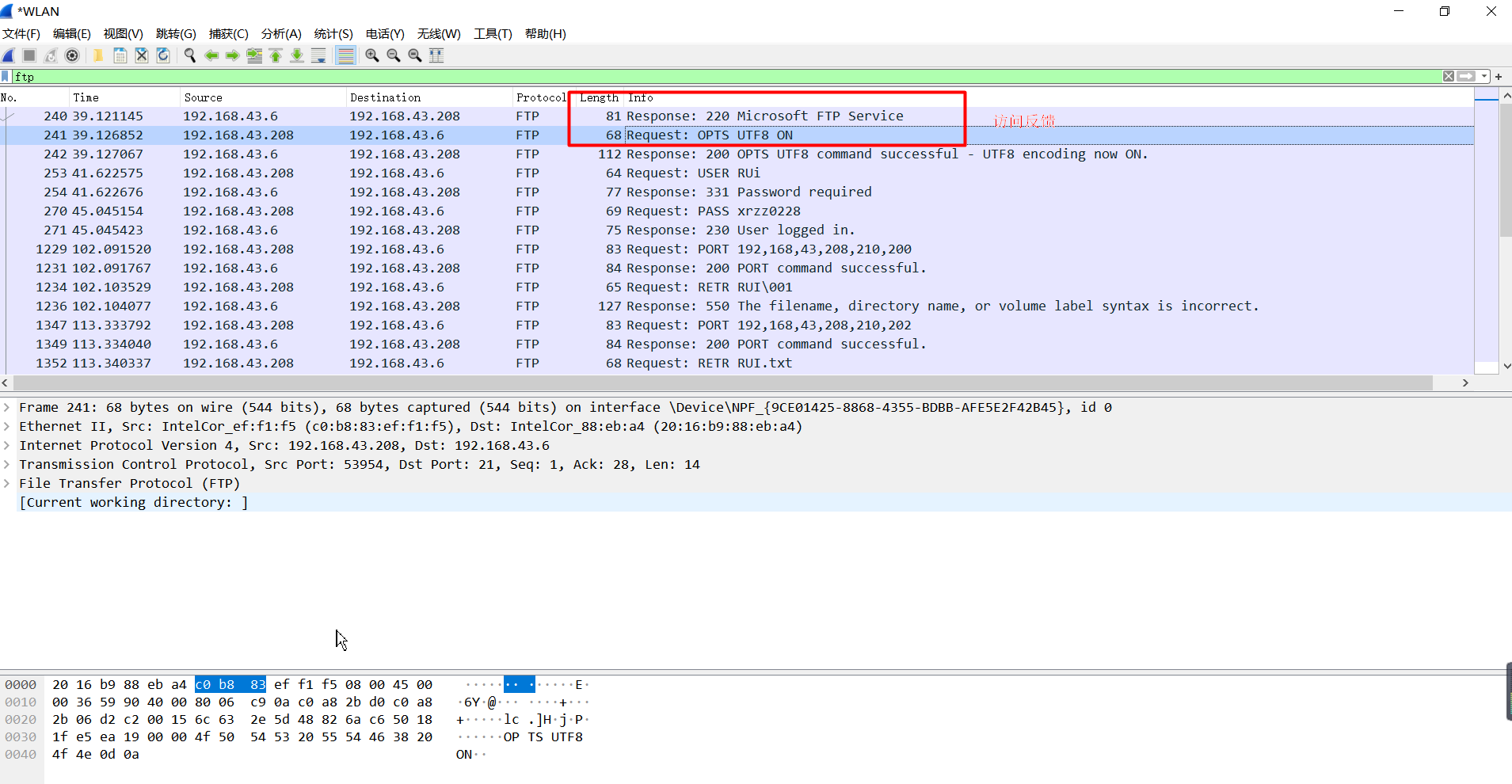Image resolution: width=1512 pixels, height=784 pixels.
Task: Select packet 271 User logged in response
Action: [737, 230]
